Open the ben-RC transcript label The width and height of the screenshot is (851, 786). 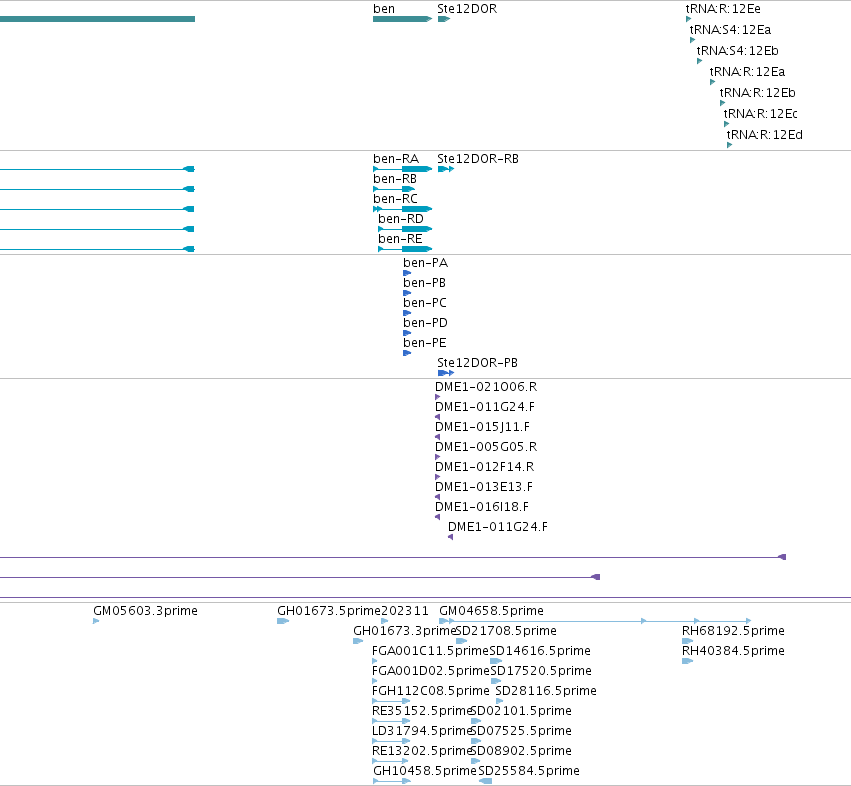tap(395, 199)
